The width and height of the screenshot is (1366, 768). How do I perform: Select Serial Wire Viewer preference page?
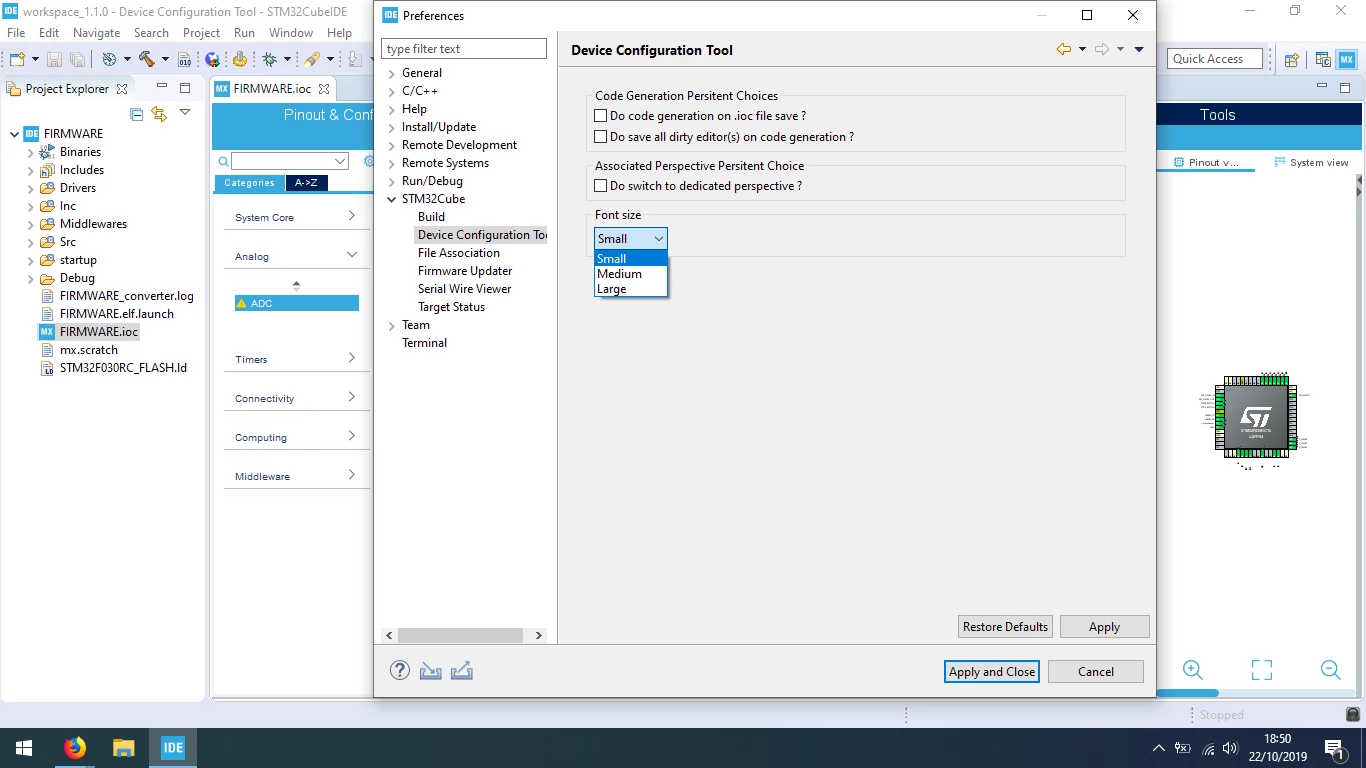click(464, 289)
